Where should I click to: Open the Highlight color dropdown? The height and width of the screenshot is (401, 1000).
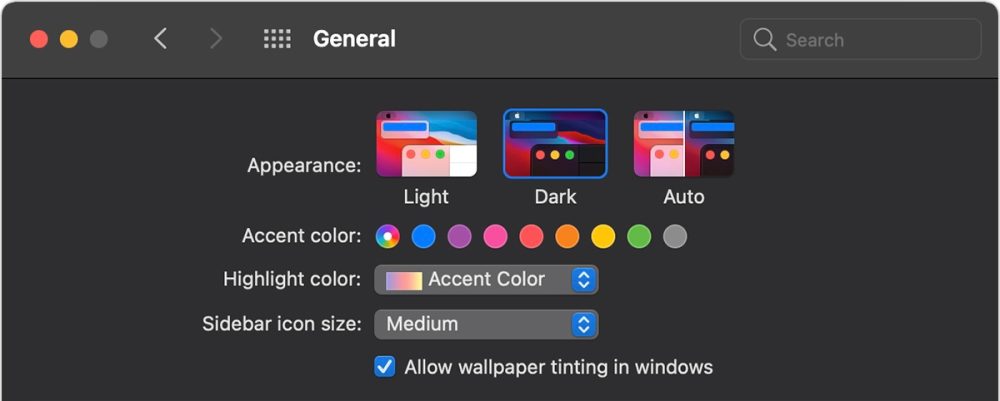click(486, 280)
